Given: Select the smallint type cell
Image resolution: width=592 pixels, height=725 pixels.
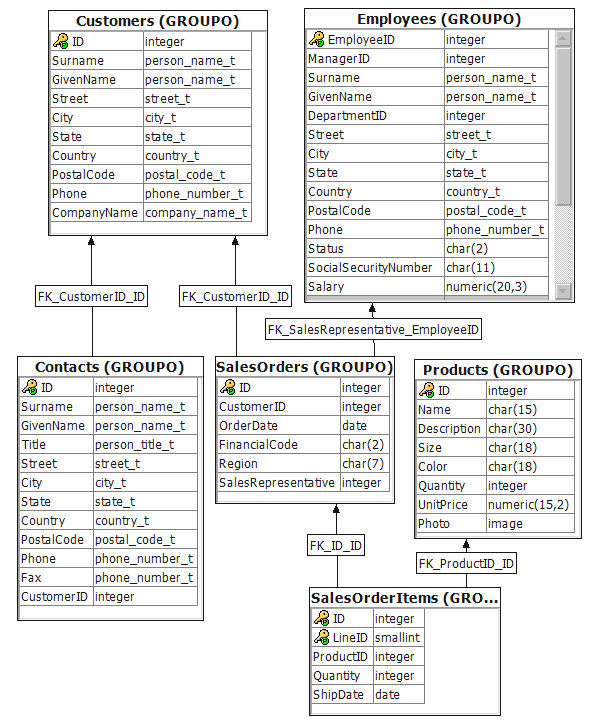Looking at the screenshot, I should point(399,637).
